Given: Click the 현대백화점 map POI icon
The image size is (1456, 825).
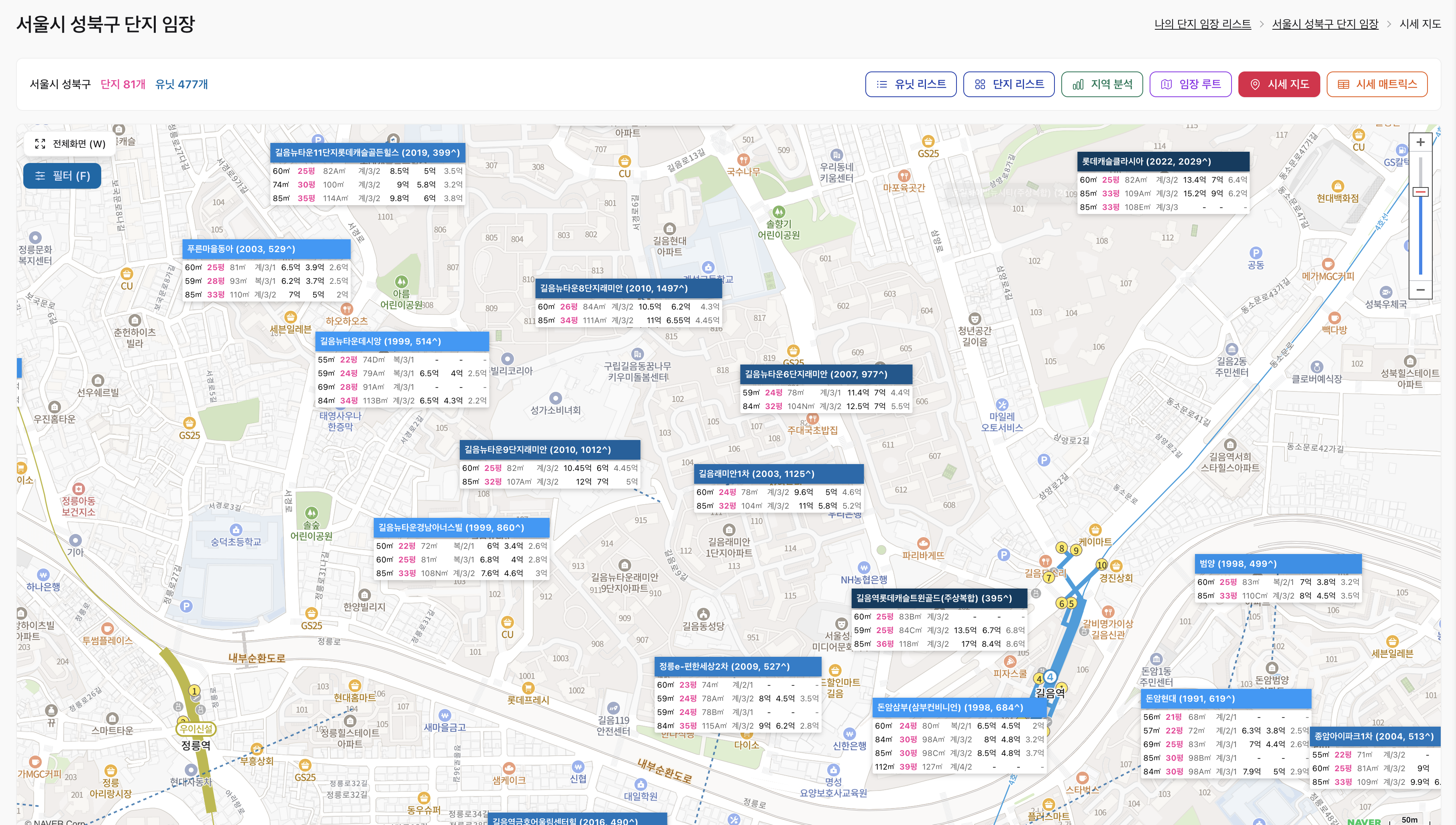Looking at the screenshot, I should pyautogui.click(x=1337, y=186).
